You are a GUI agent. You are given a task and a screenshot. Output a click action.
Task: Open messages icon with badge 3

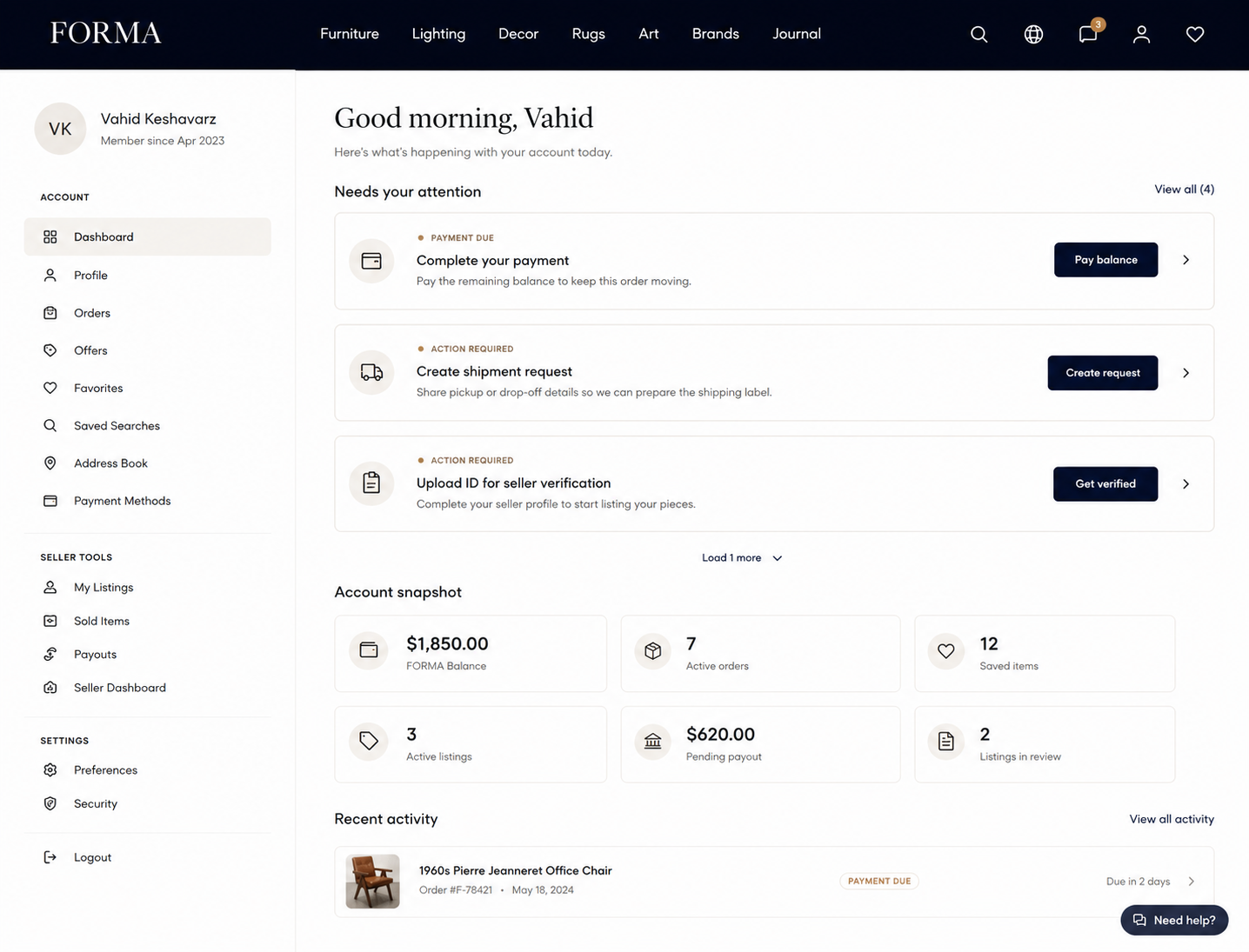(1089, 33)
